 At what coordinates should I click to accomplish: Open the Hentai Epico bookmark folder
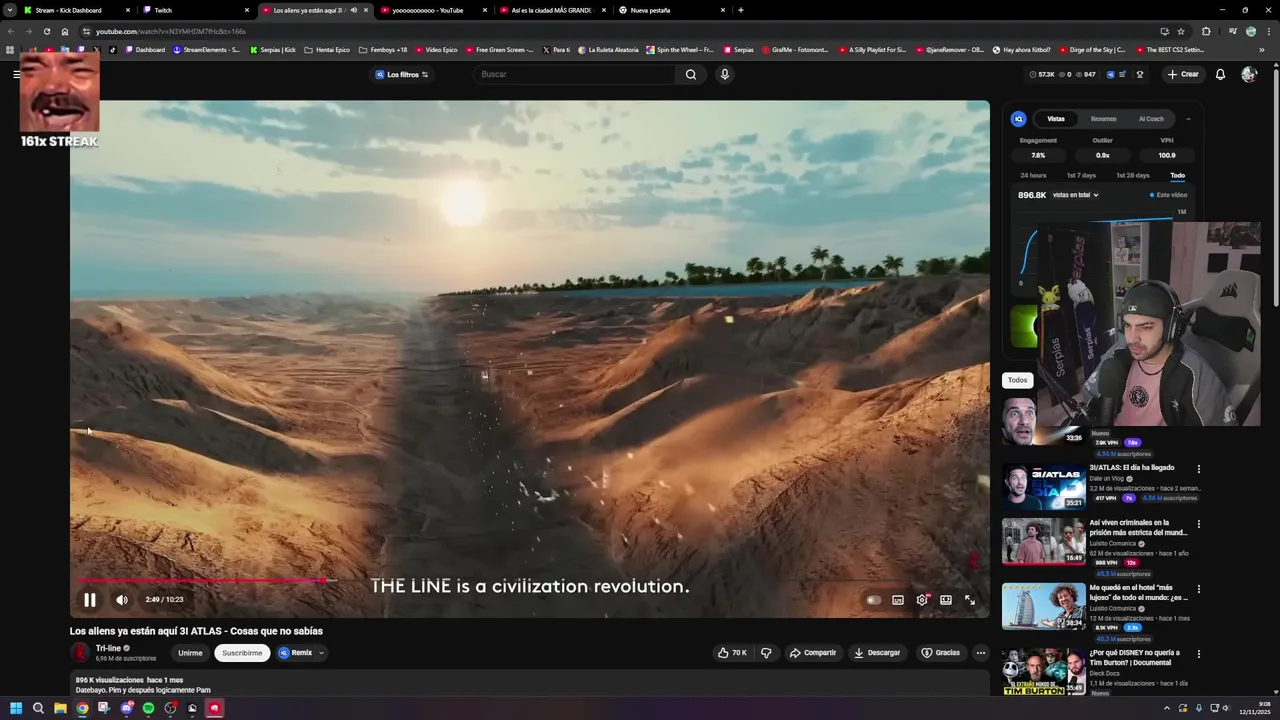click(327, 49)
